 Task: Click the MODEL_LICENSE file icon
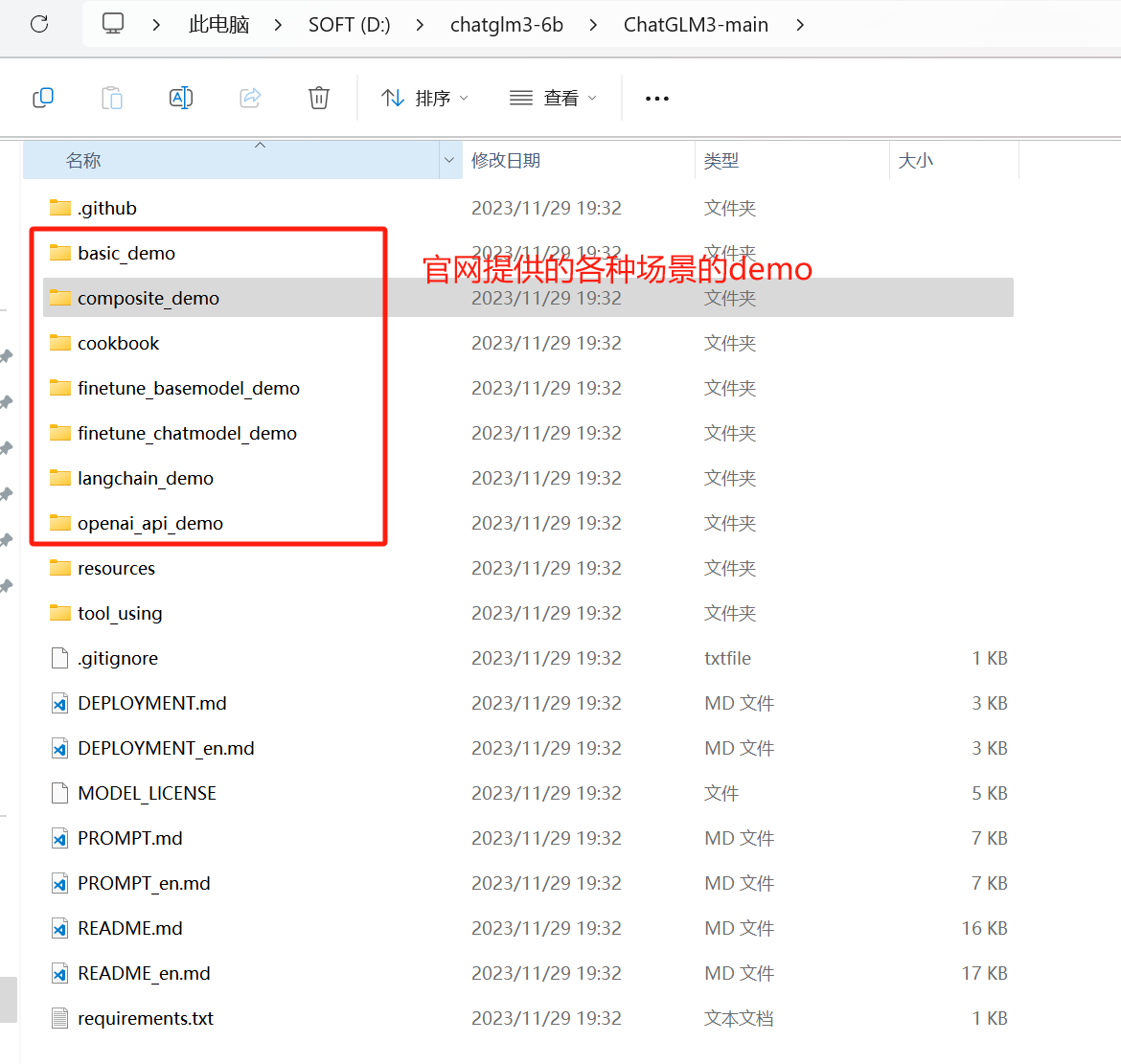pyautogui.click(x=60, y=793)
